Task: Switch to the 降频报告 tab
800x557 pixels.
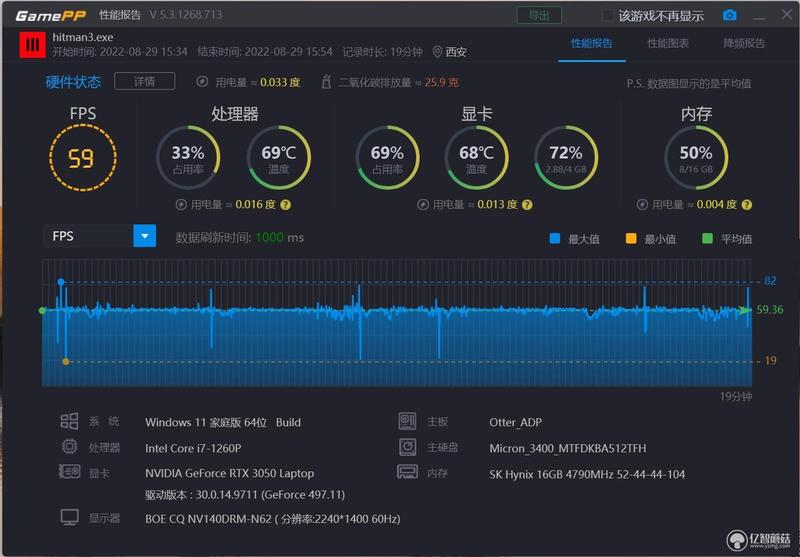Action: pos(744,43)
